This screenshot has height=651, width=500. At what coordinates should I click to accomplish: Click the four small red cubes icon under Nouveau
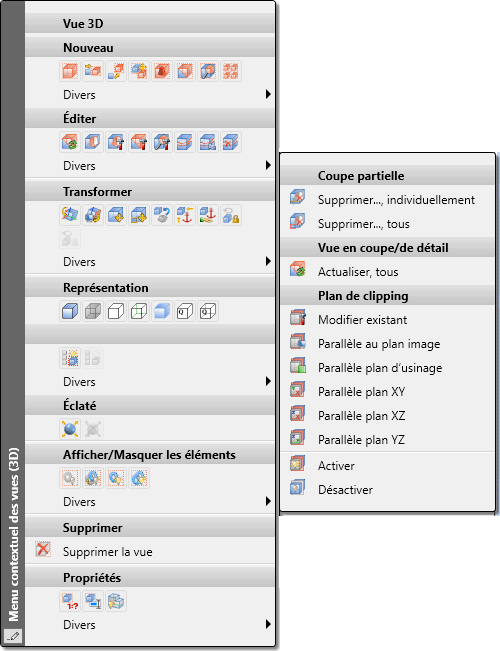[x=231, y=71]
